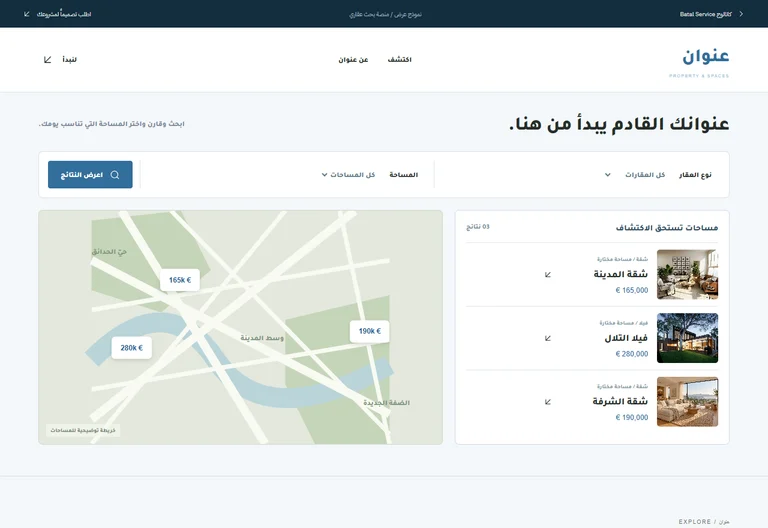Click the شقة المدينة living room thumbnail
The height and width of the screenshot is (528, 768).
tap(687, 274)
